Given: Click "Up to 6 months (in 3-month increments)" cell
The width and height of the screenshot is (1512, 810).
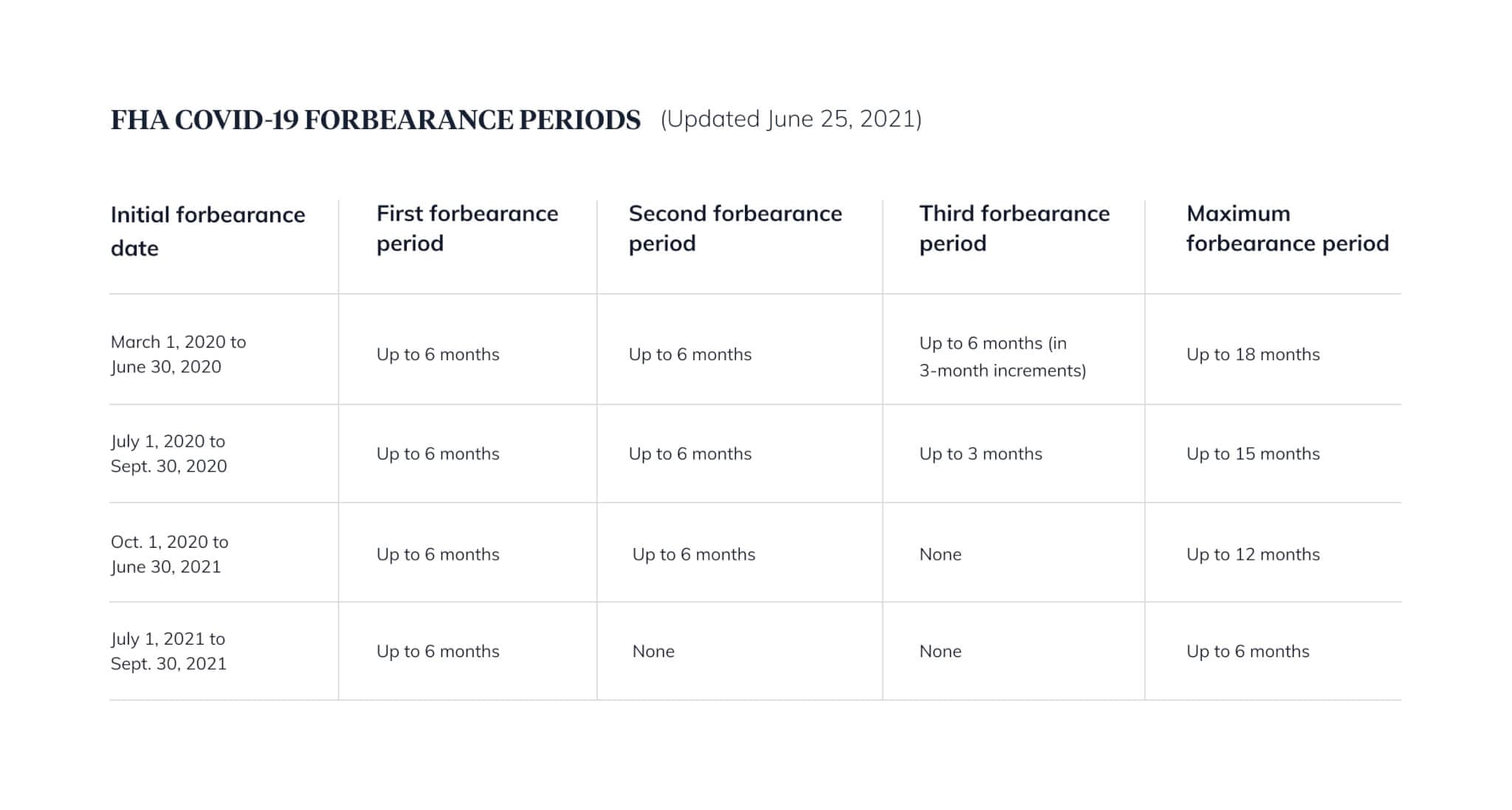Looking at the screenshot, I should pyautogui.click(x=1002, y=357).
